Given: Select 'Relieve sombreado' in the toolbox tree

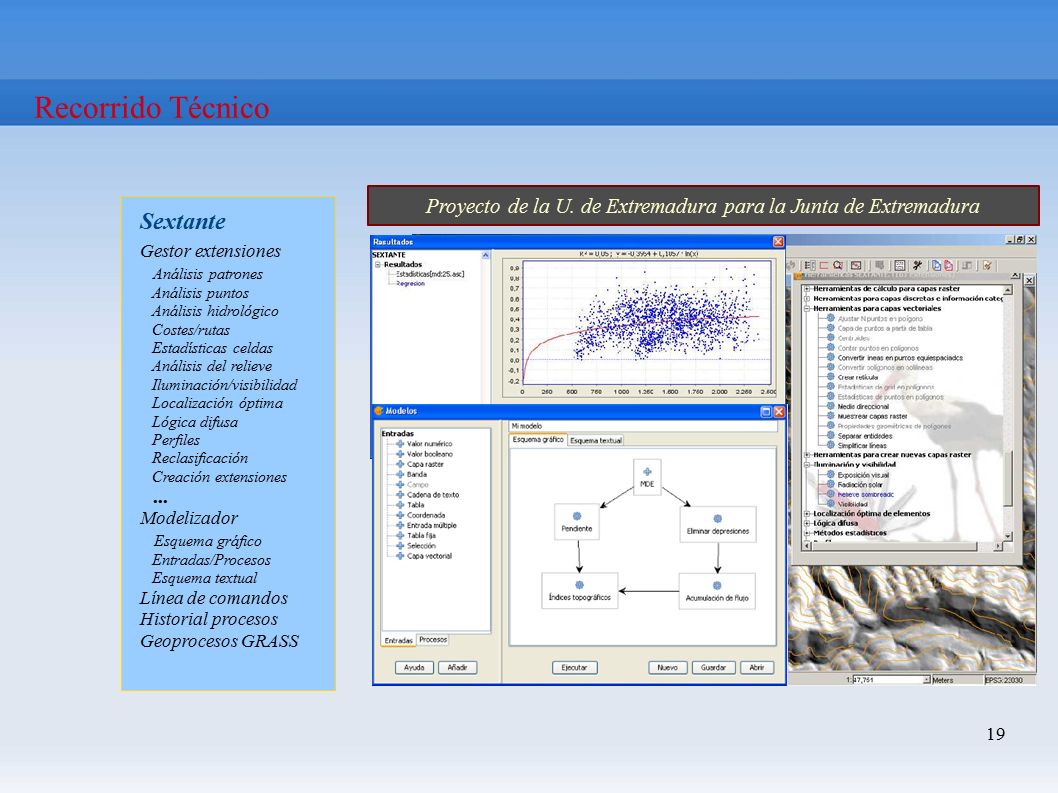Looking at the screenshot, I should point(866,494).
